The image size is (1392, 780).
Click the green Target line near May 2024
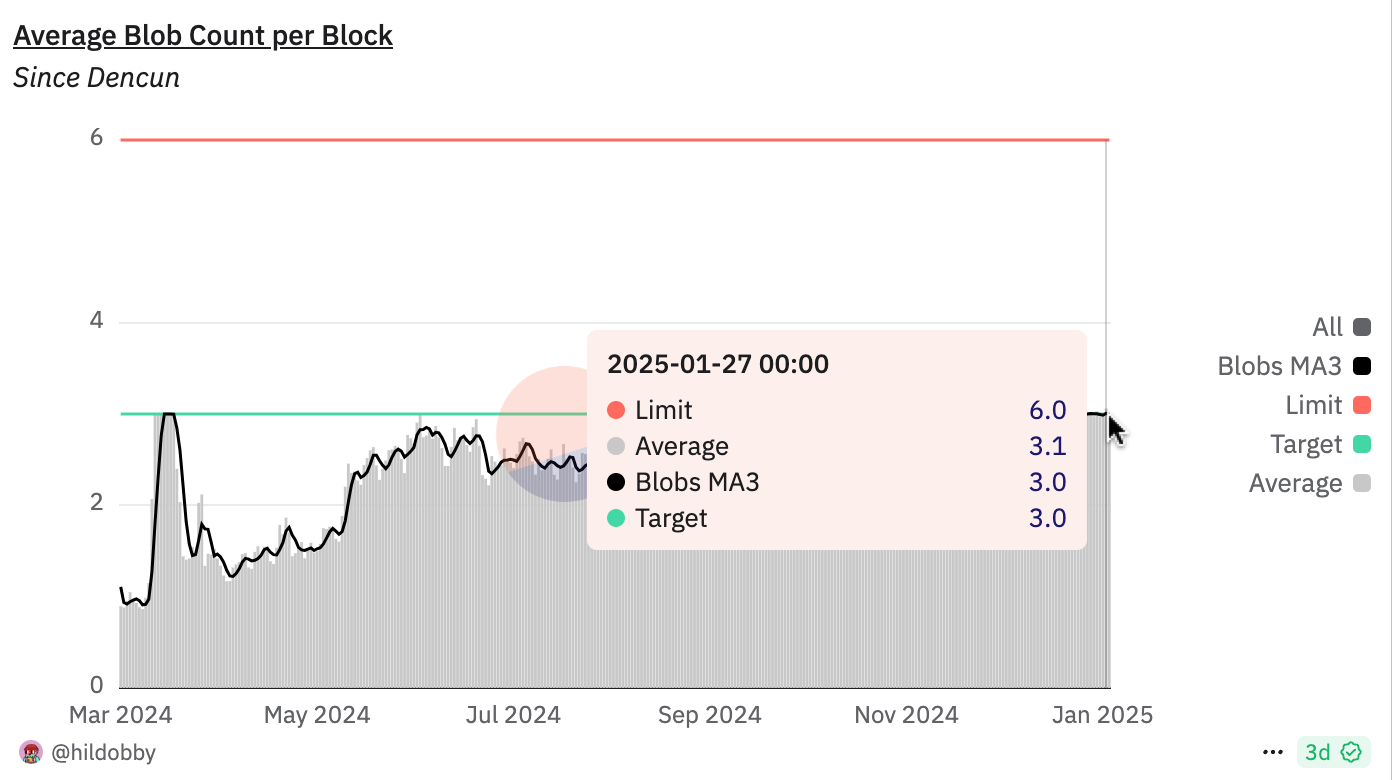315,414
